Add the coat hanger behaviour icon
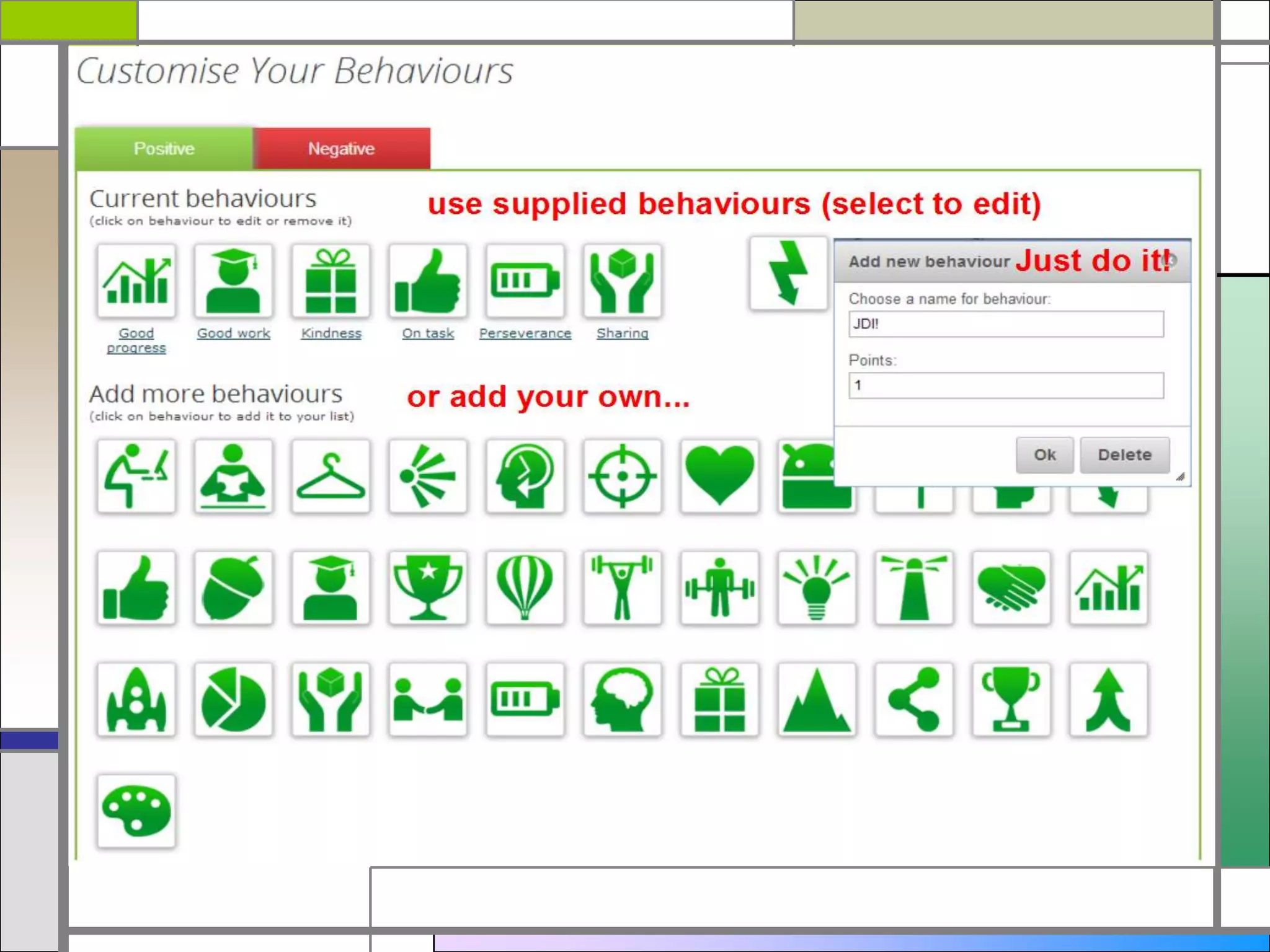Image resolution: width=1270 pixels, height=952 pixels. (331, 476)
